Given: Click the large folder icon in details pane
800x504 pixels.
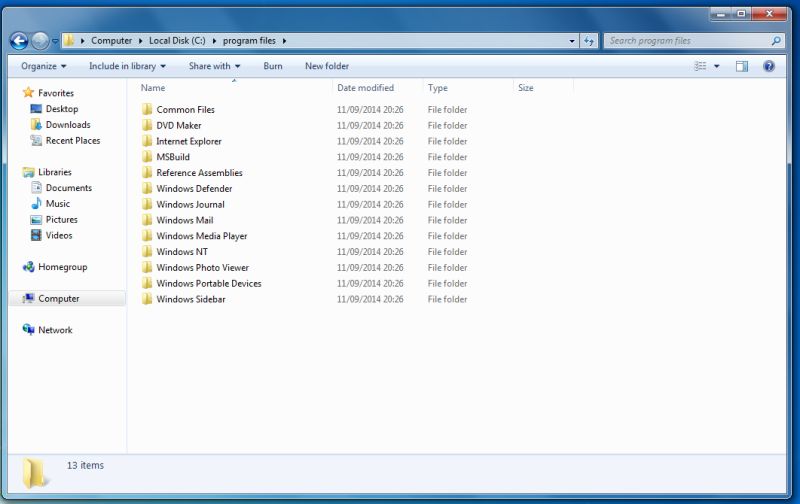Looking at the screenshot, I should (35, 472).
